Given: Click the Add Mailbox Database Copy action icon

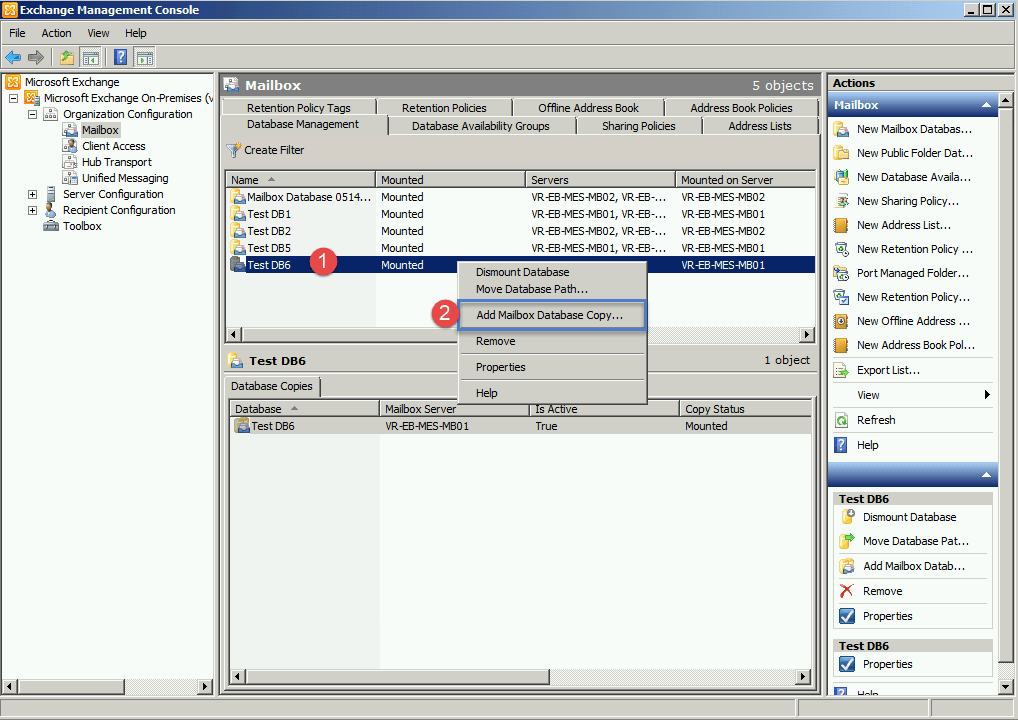Looking at the screenshot, I should tap(847, 566).
